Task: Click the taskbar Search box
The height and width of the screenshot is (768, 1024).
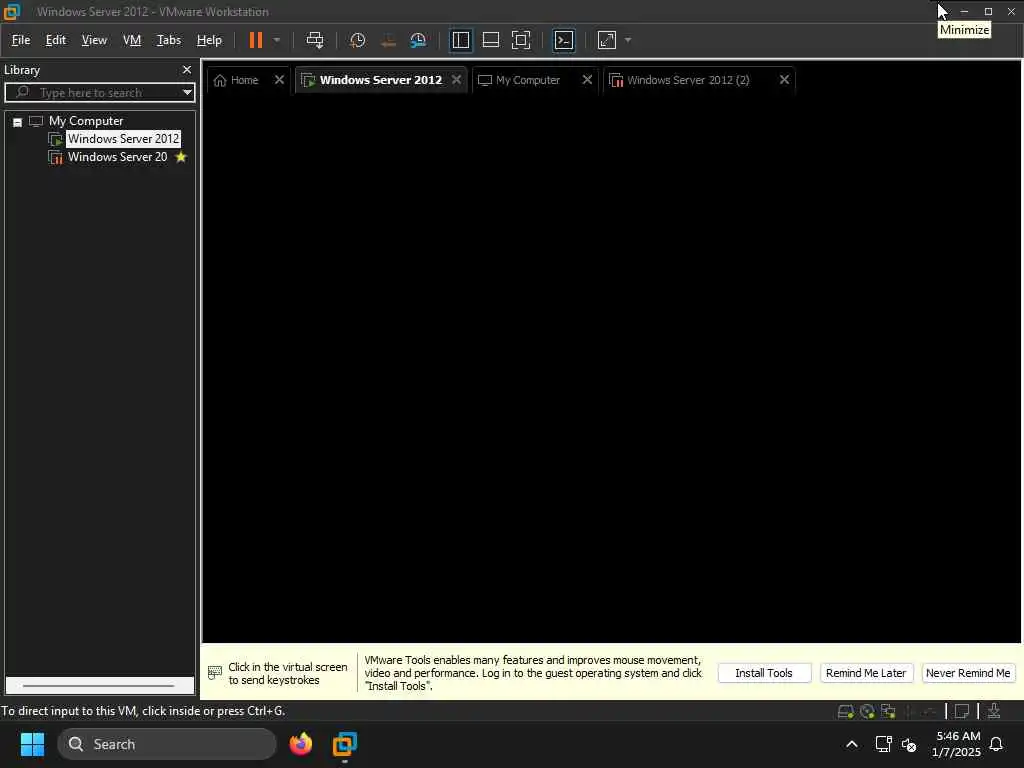Action: click(167, 744)
